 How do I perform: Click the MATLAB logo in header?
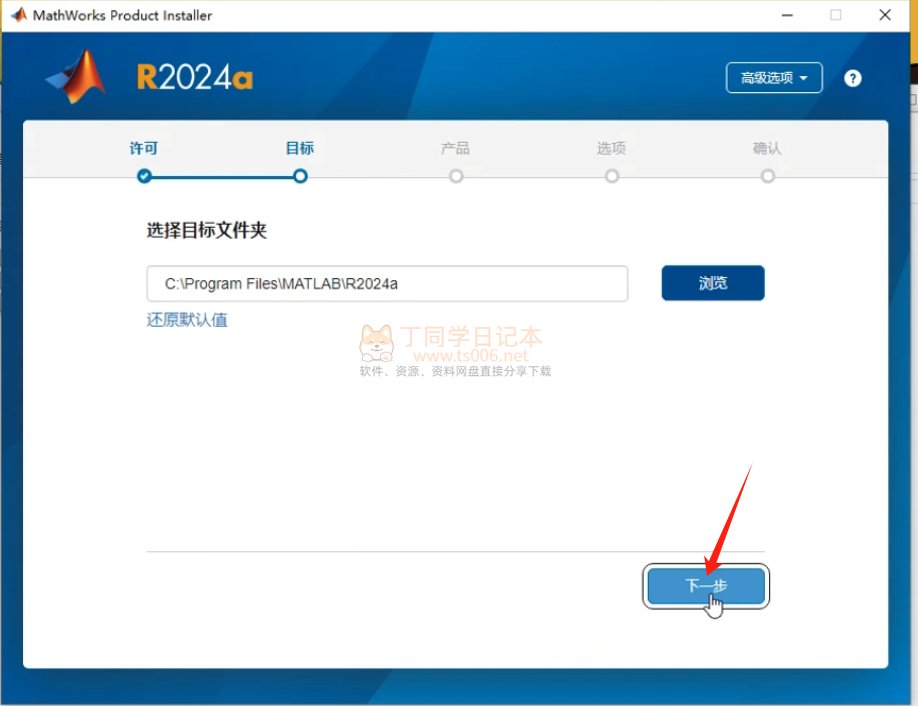(x=76, y=77)
